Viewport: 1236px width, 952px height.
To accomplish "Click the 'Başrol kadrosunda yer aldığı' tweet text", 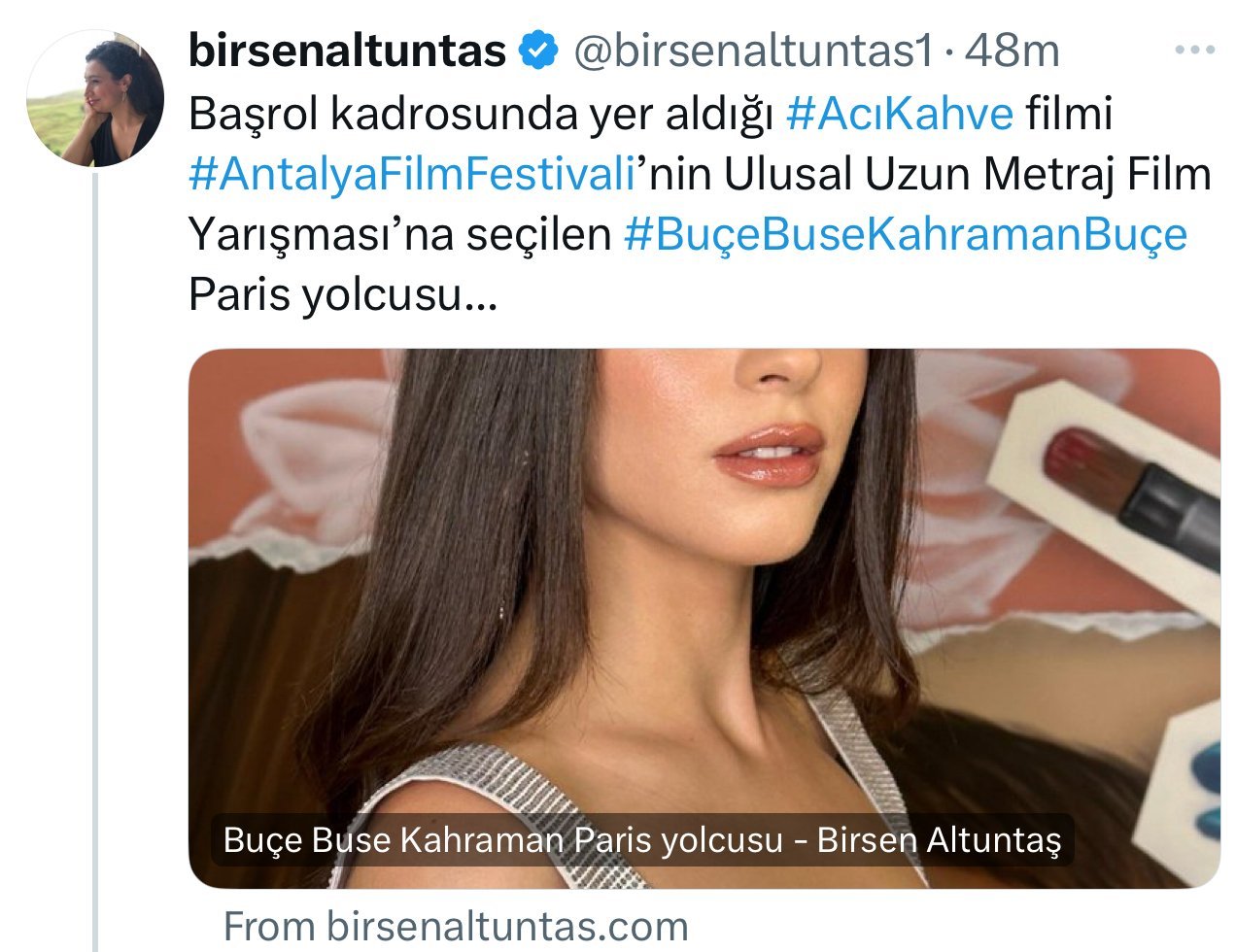I will tap(480, 115).
